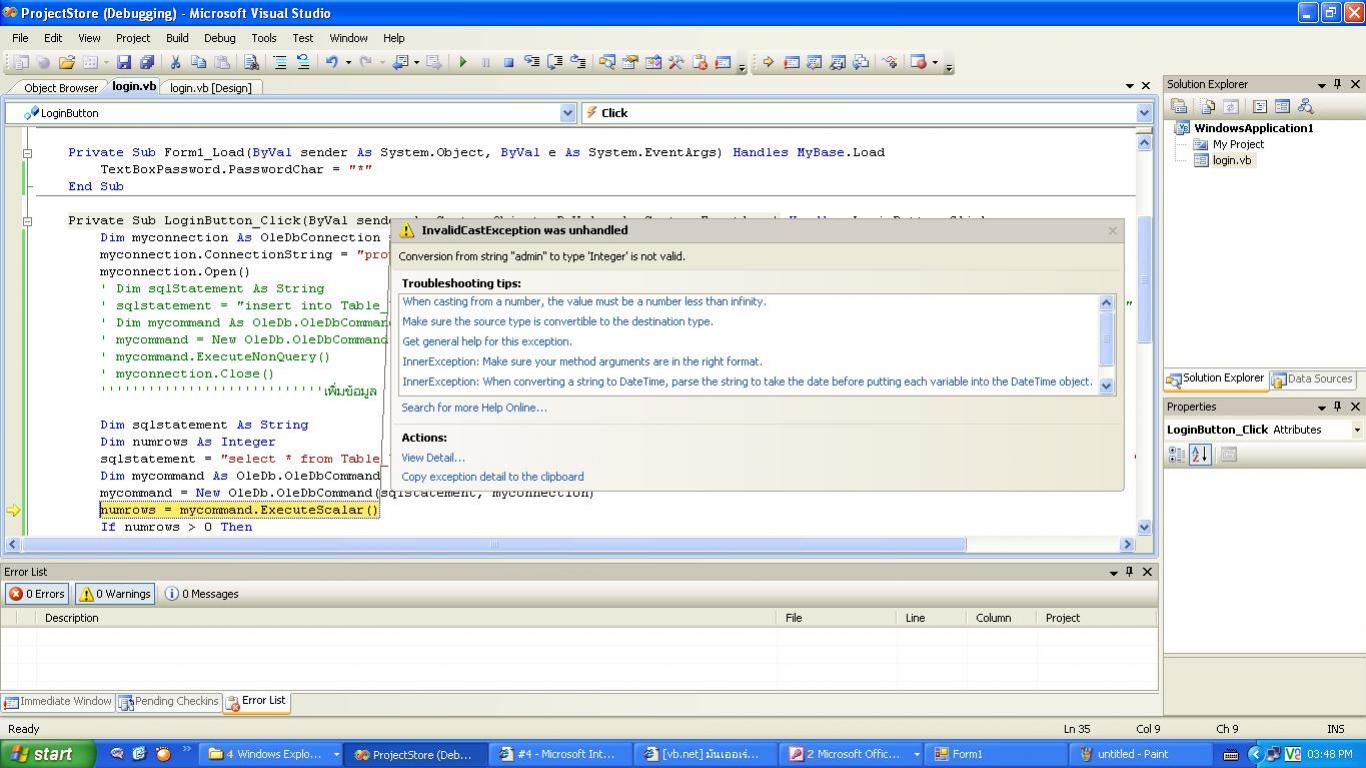Pin the Error List panel with pushpin

[1130, 571]
